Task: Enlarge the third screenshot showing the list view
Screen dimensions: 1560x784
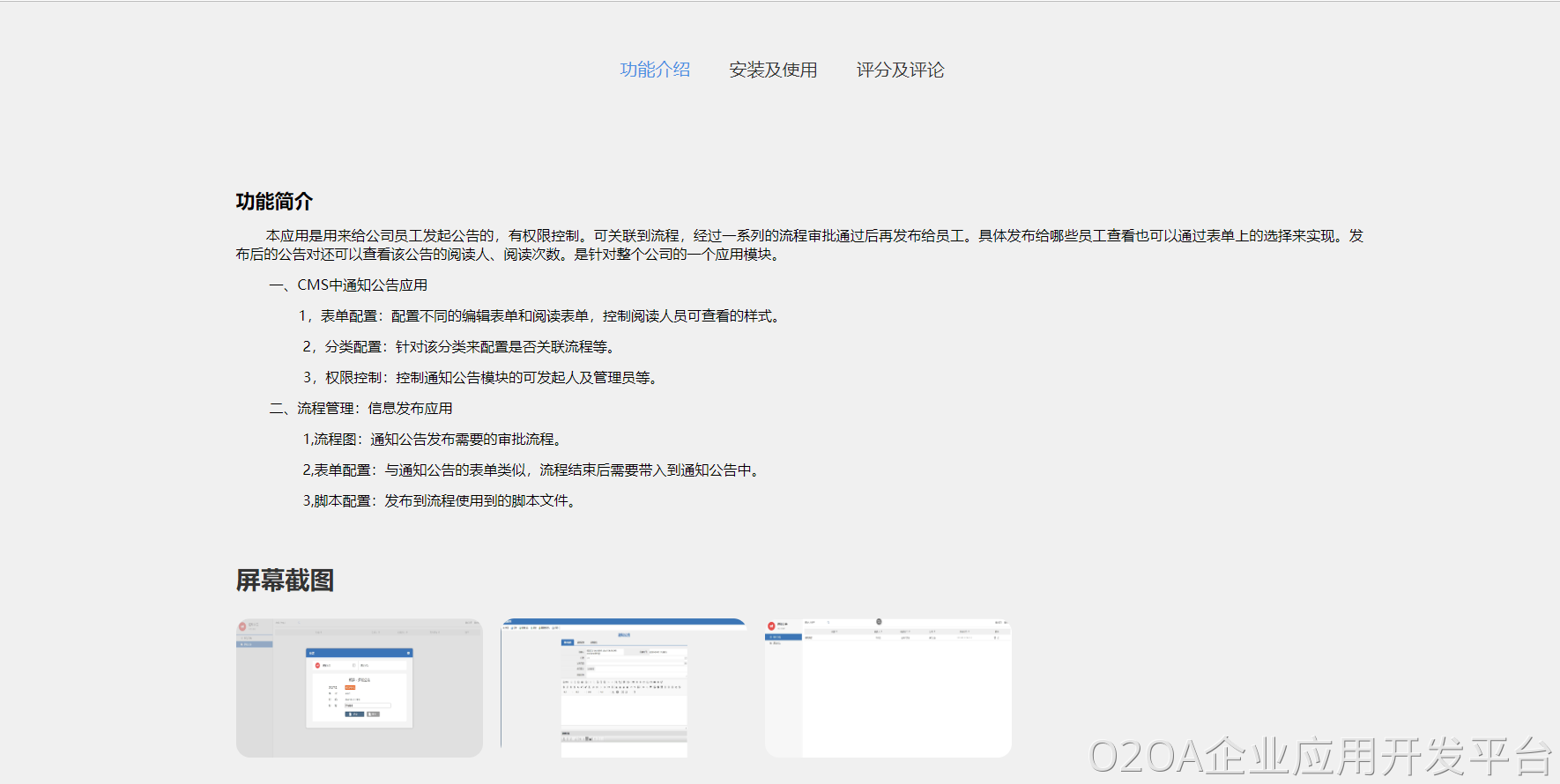Action: point(888,688)
